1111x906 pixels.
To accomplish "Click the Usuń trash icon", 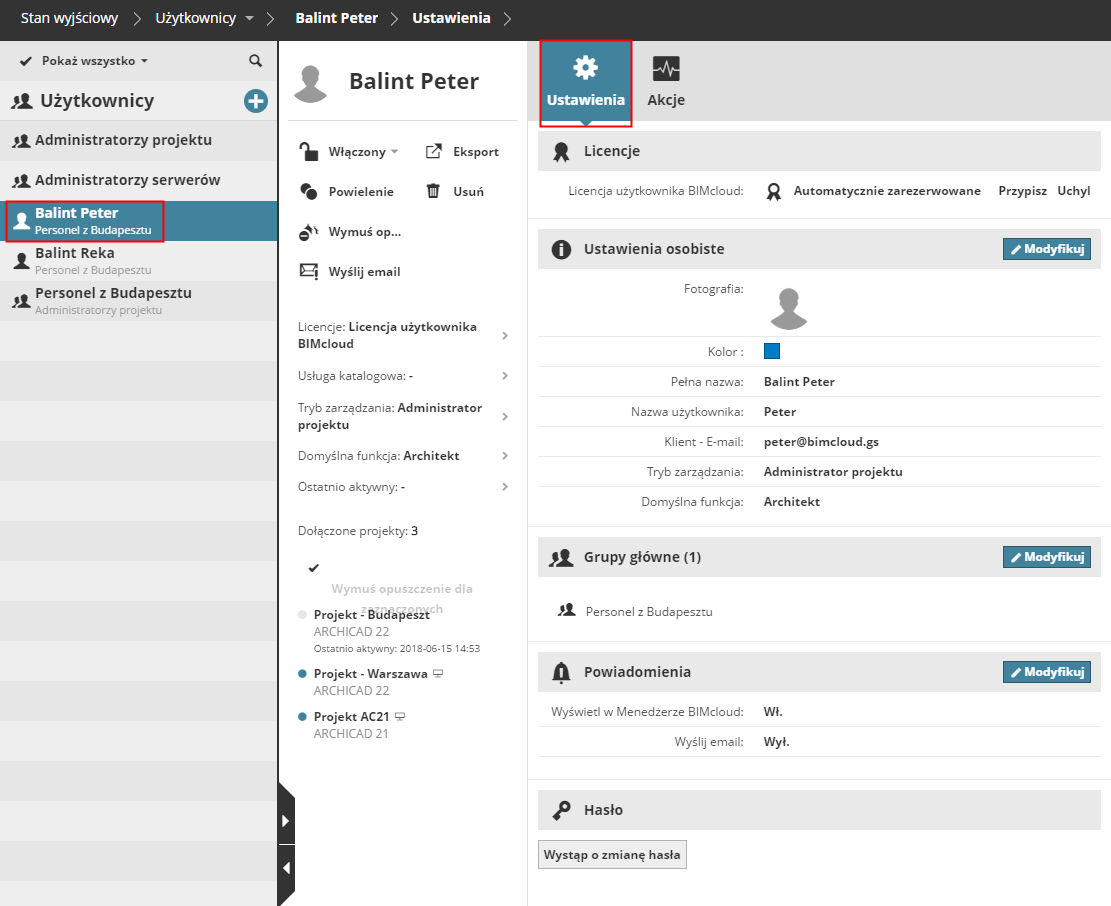I will [x=433, y=191].
